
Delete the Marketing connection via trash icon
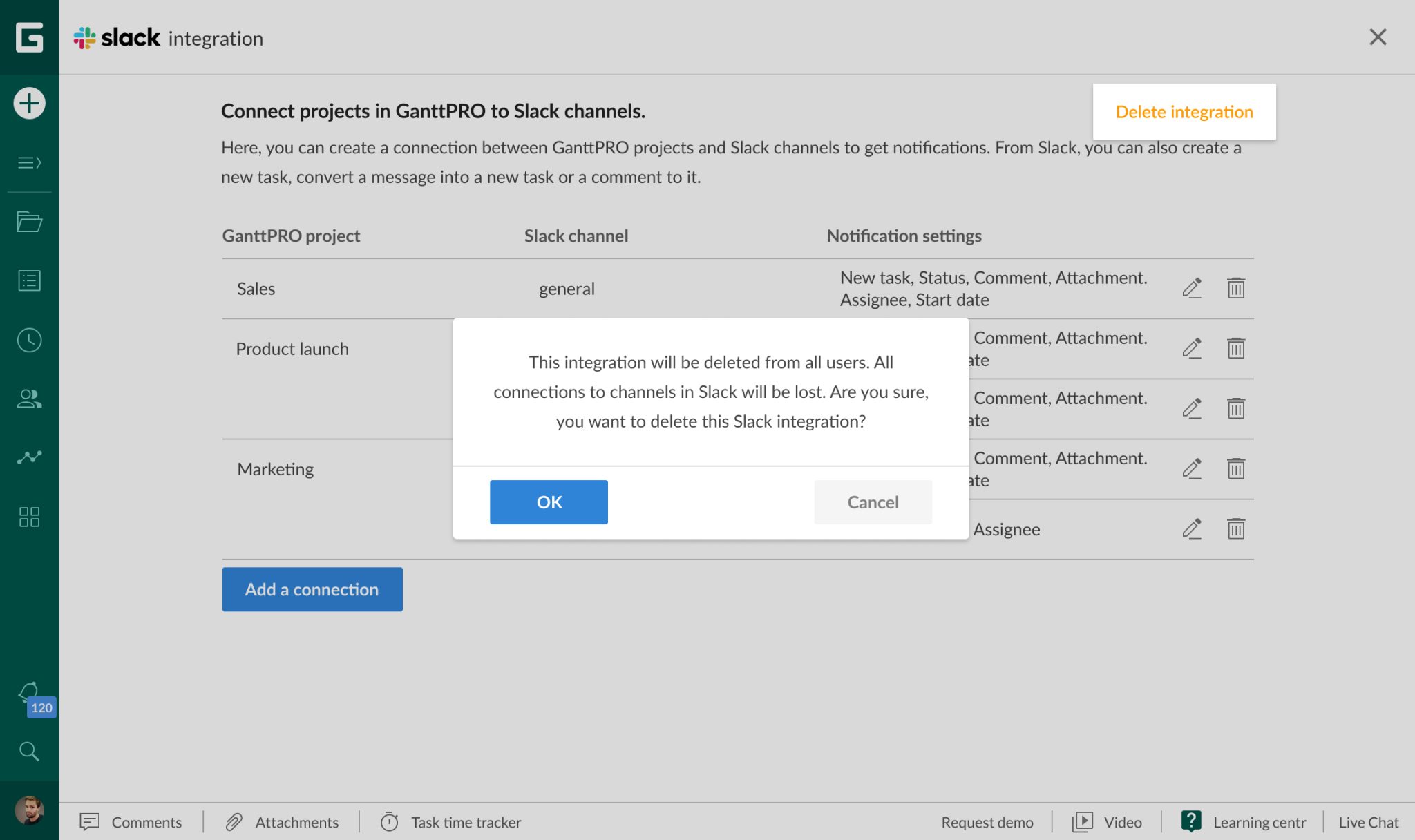(x=1236, y=468)
